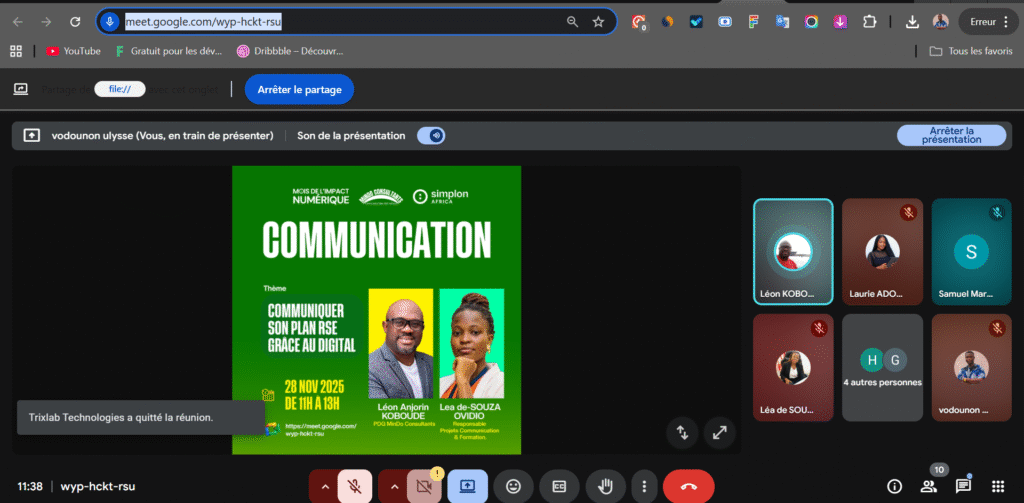Click the blue Arrêter le partage button
Screen dimensions: 1024x503
[x=299, y=89]
